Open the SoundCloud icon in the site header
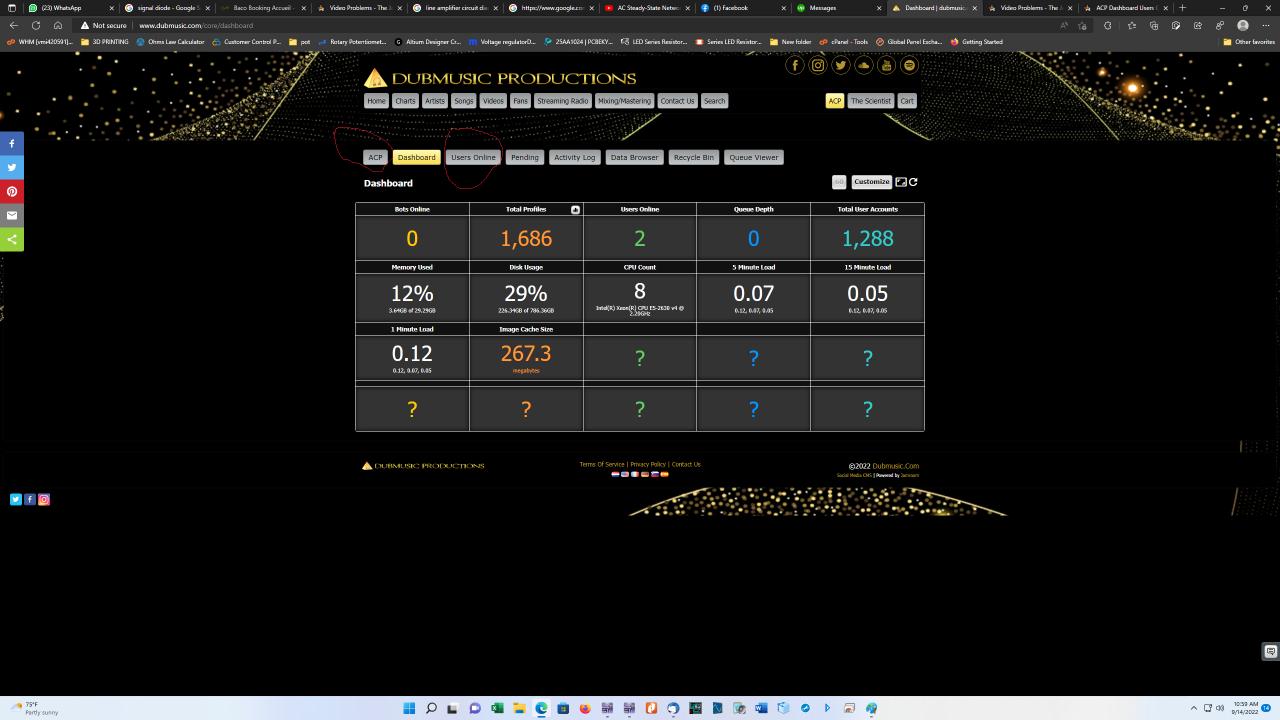Viewport: 1280px width, 720px height. tap(863, 65)
